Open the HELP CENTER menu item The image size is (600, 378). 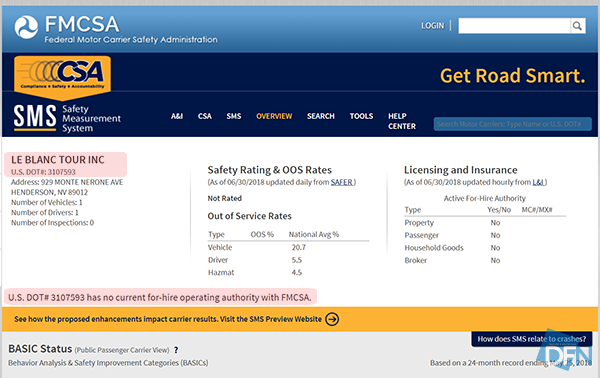[x=402, y=121]
